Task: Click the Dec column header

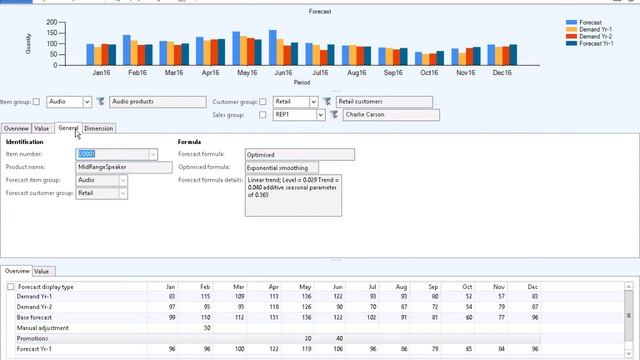Action: tap(533, 287)
